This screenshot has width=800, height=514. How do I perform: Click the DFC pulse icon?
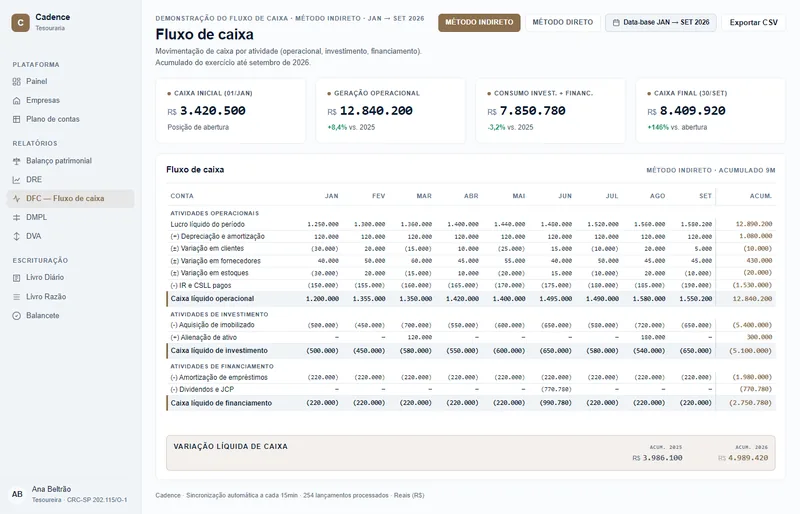pyautogui.click(x=17, y=199)
